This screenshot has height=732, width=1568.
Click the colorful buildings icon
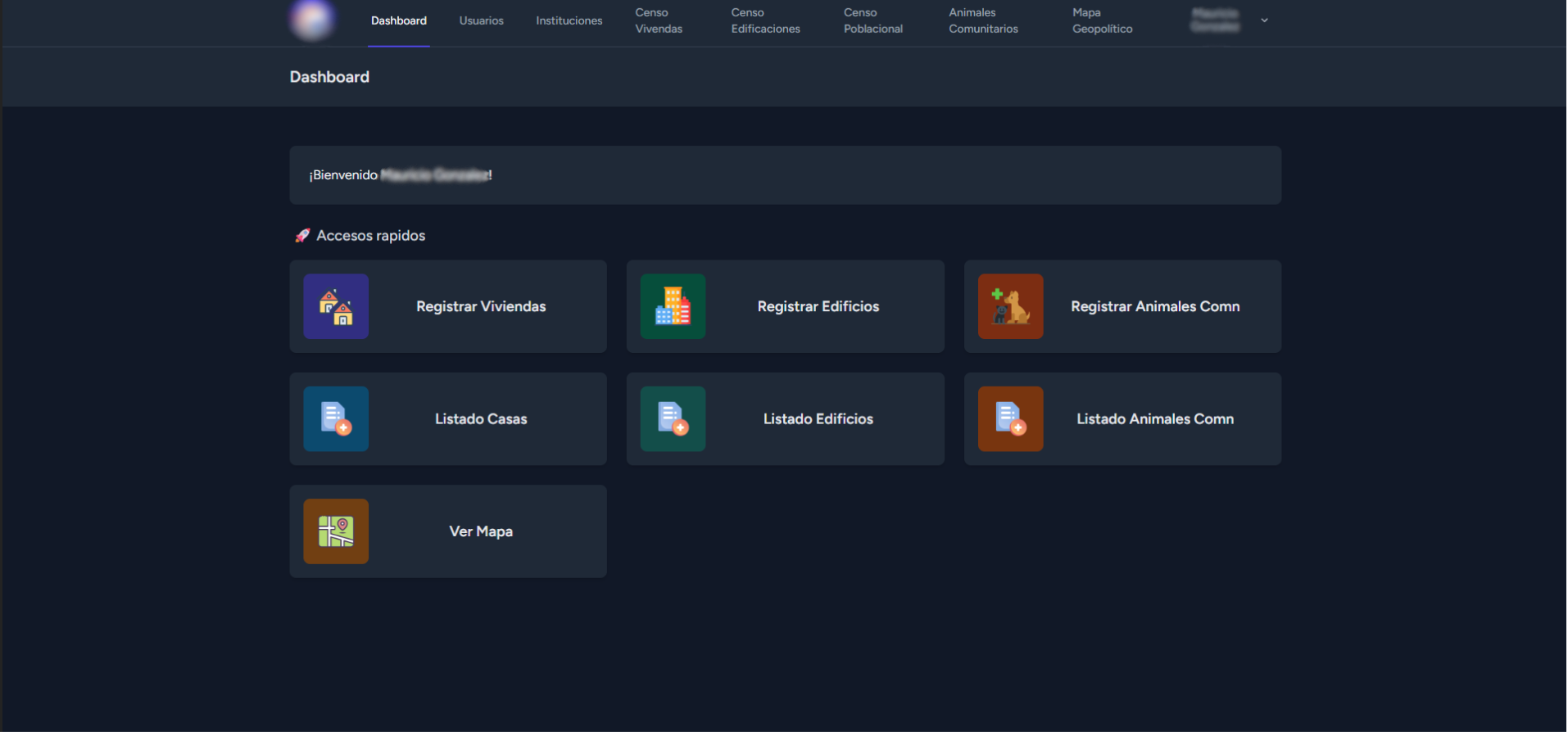(x=673, y=306)
